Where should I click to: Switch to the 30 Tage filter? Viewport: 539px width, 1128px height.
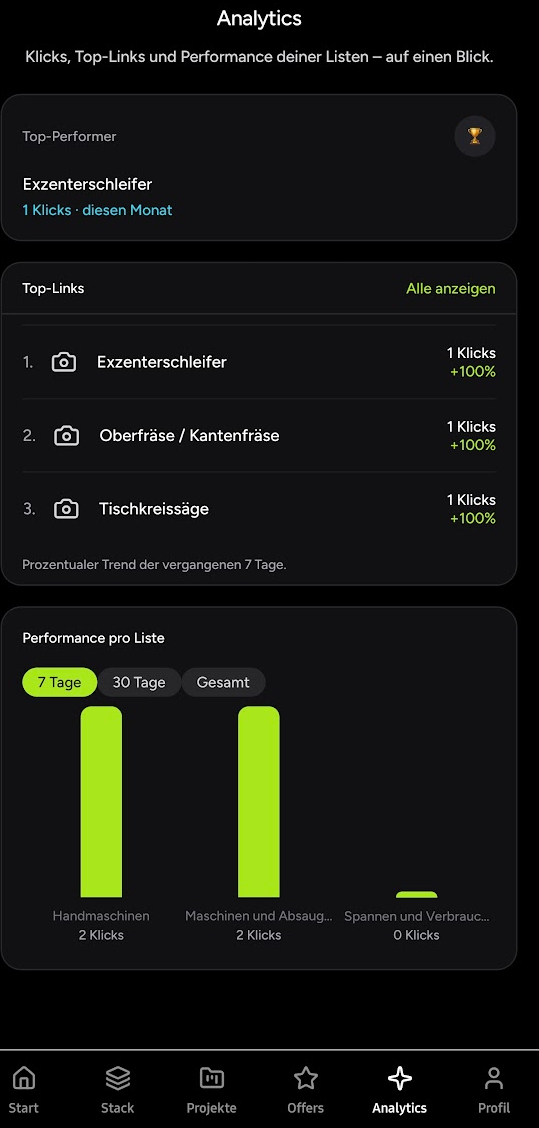coord(139,683)
